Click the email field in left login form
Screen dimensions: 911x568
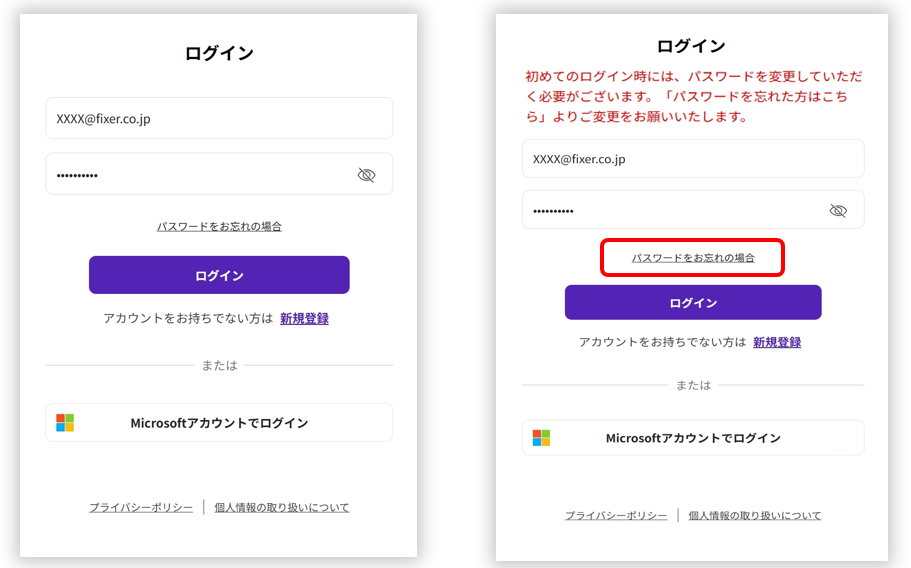click(x=218, y=118)
